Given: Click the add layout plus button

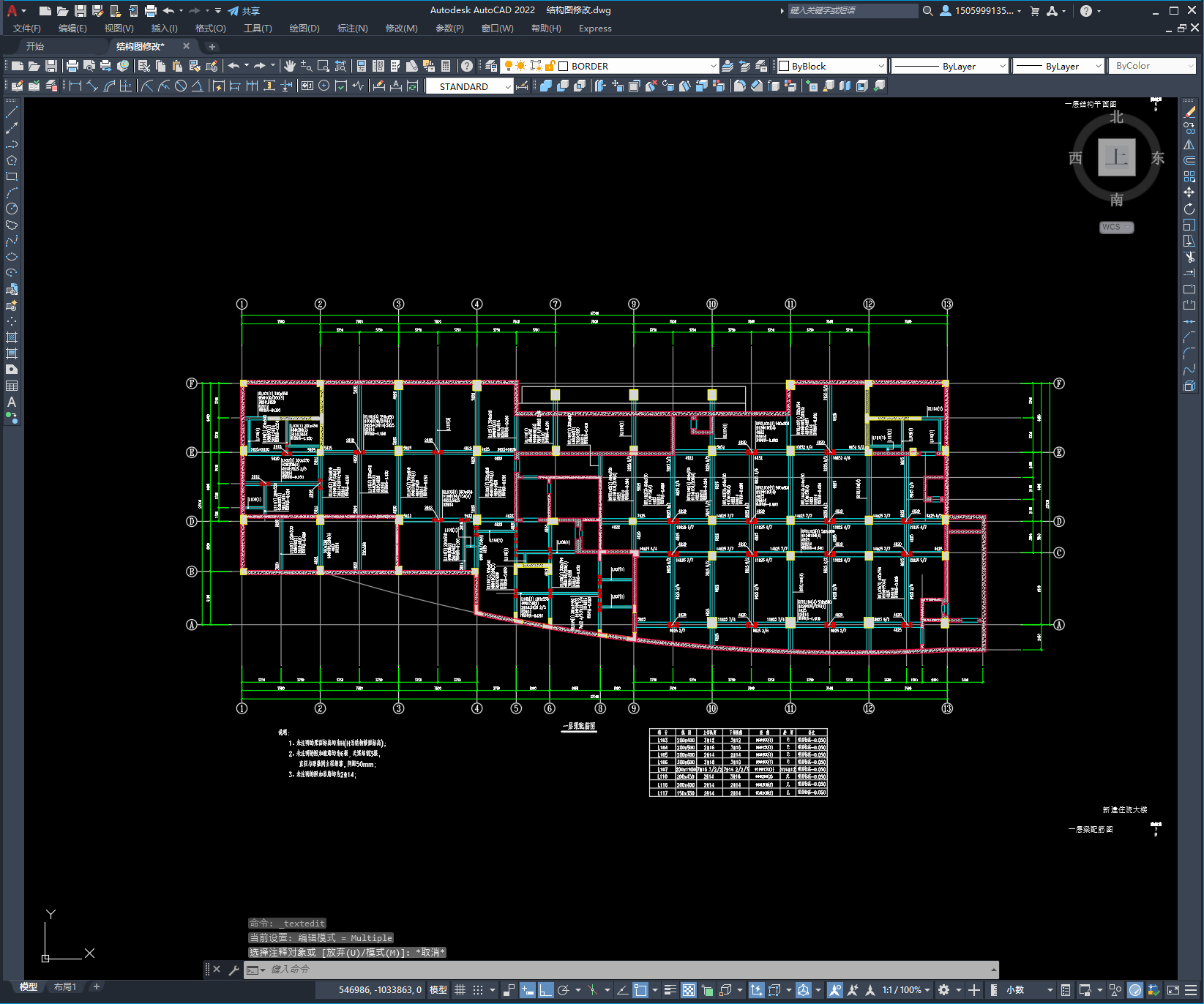Looking at the screenshot, I should (x=96, y=987).
